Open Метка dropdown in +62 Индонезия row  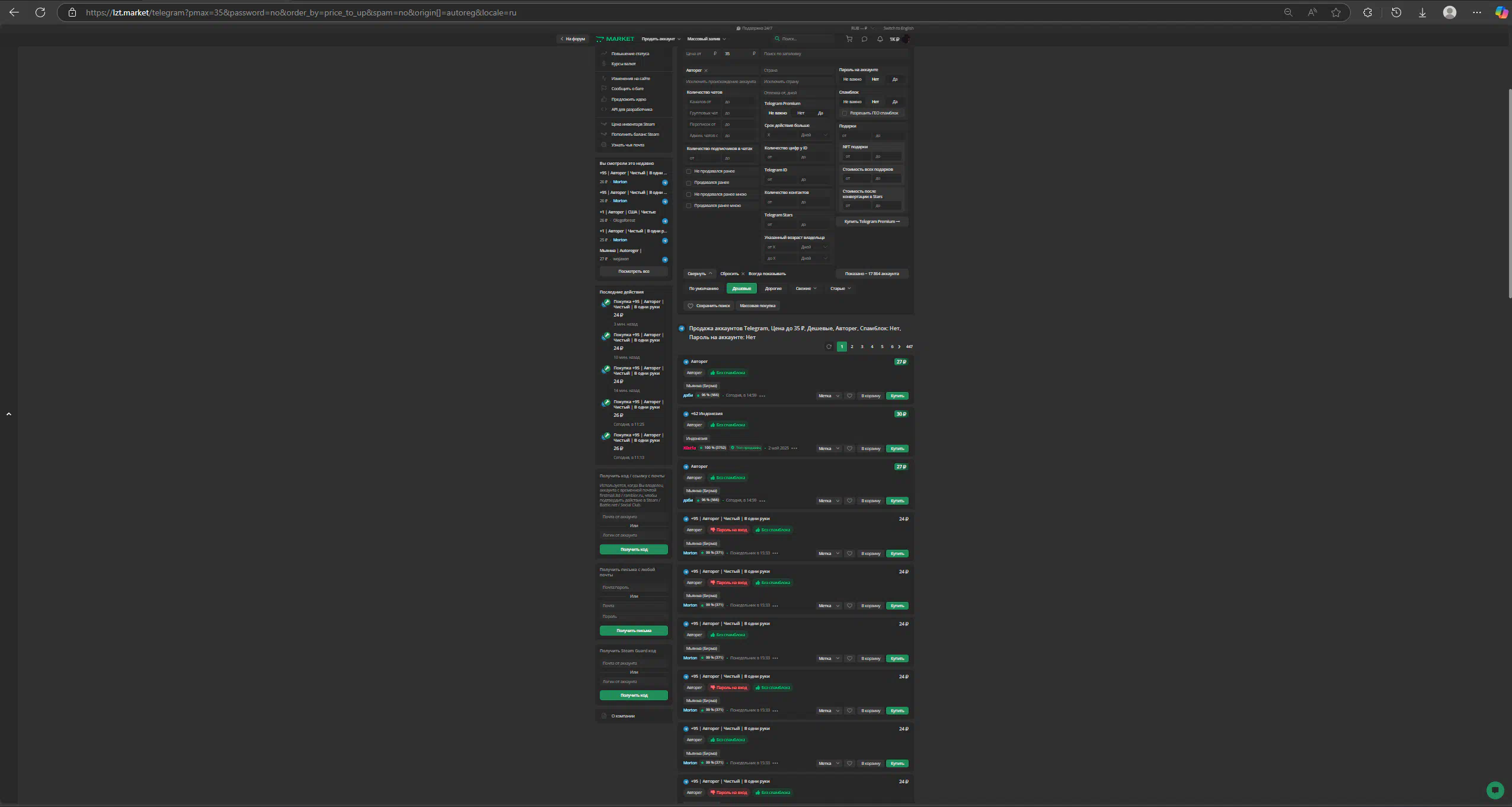pyautogui.click(x=829, y=449)
